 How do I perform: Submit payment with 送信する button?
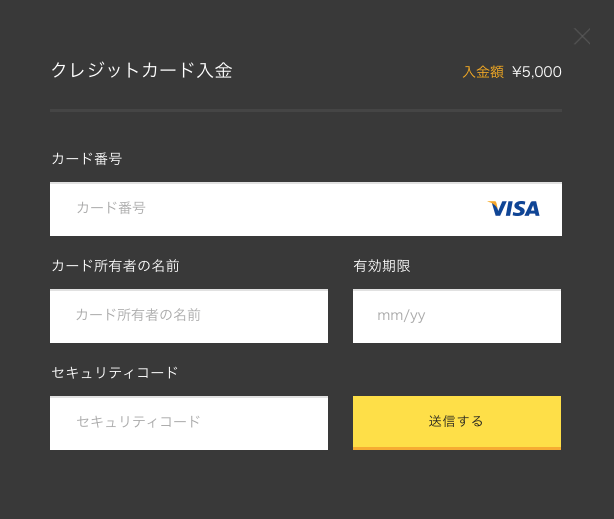click(x=457, y=422)
